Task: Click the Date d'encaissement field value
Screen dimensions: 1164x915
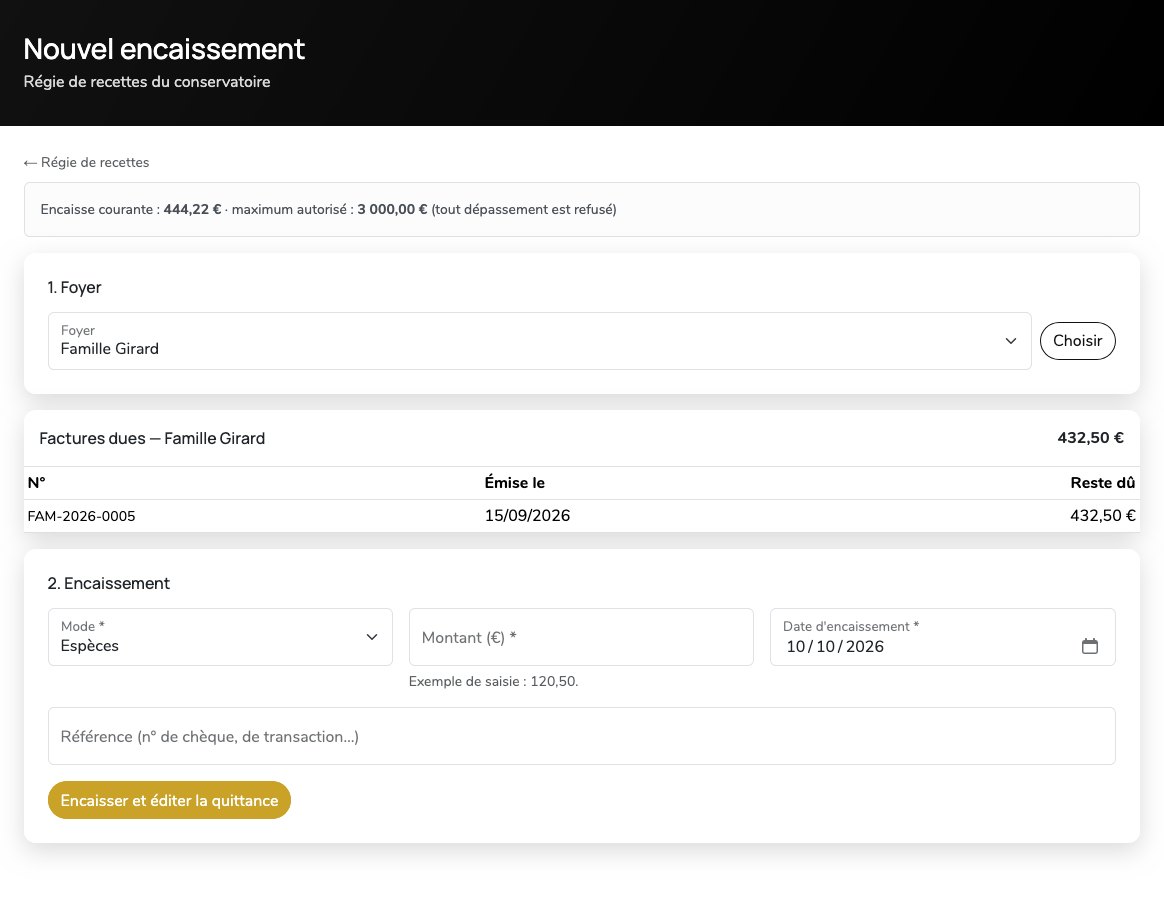Action: [x=835, y=646]
